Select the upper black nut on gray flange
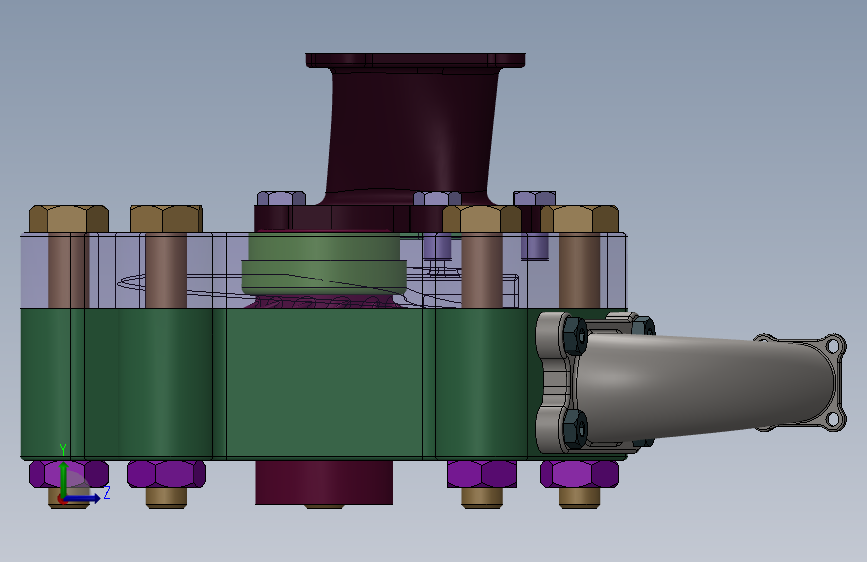This screenshot has width=867, height=562. [575, 335]
